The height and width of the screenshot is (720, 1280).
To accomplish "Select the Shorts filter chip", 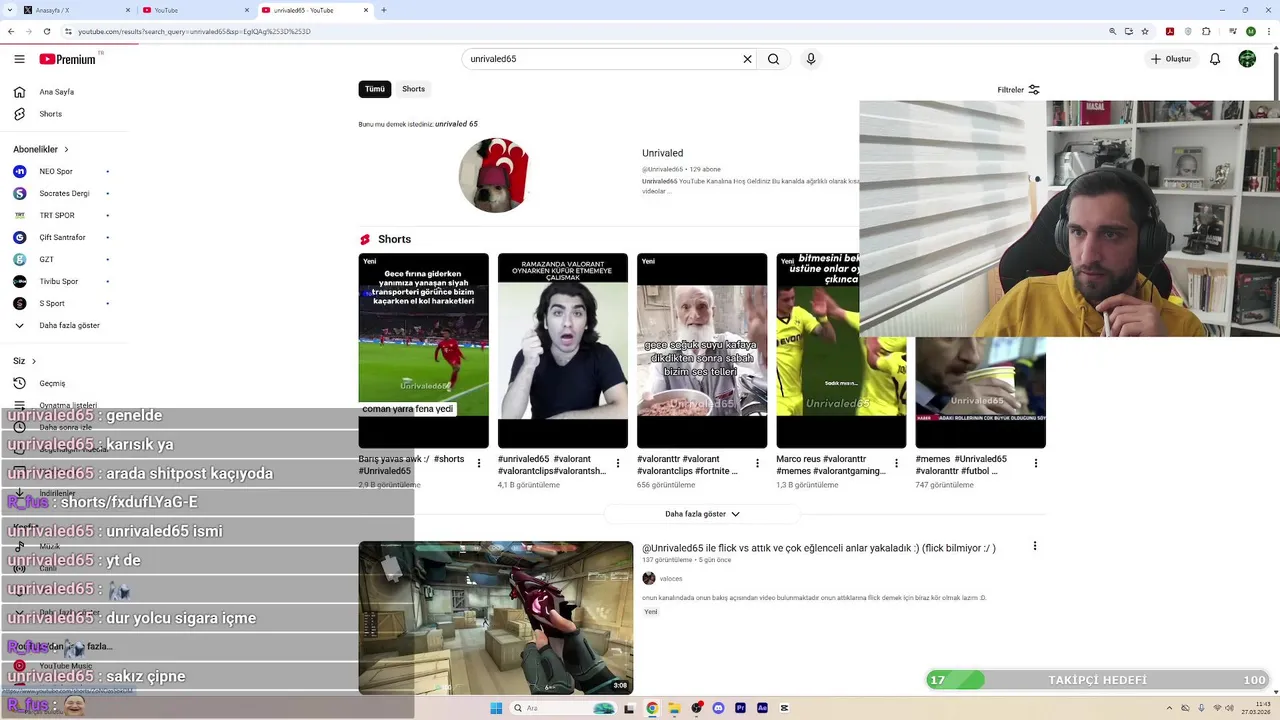I will pos(413,89).
